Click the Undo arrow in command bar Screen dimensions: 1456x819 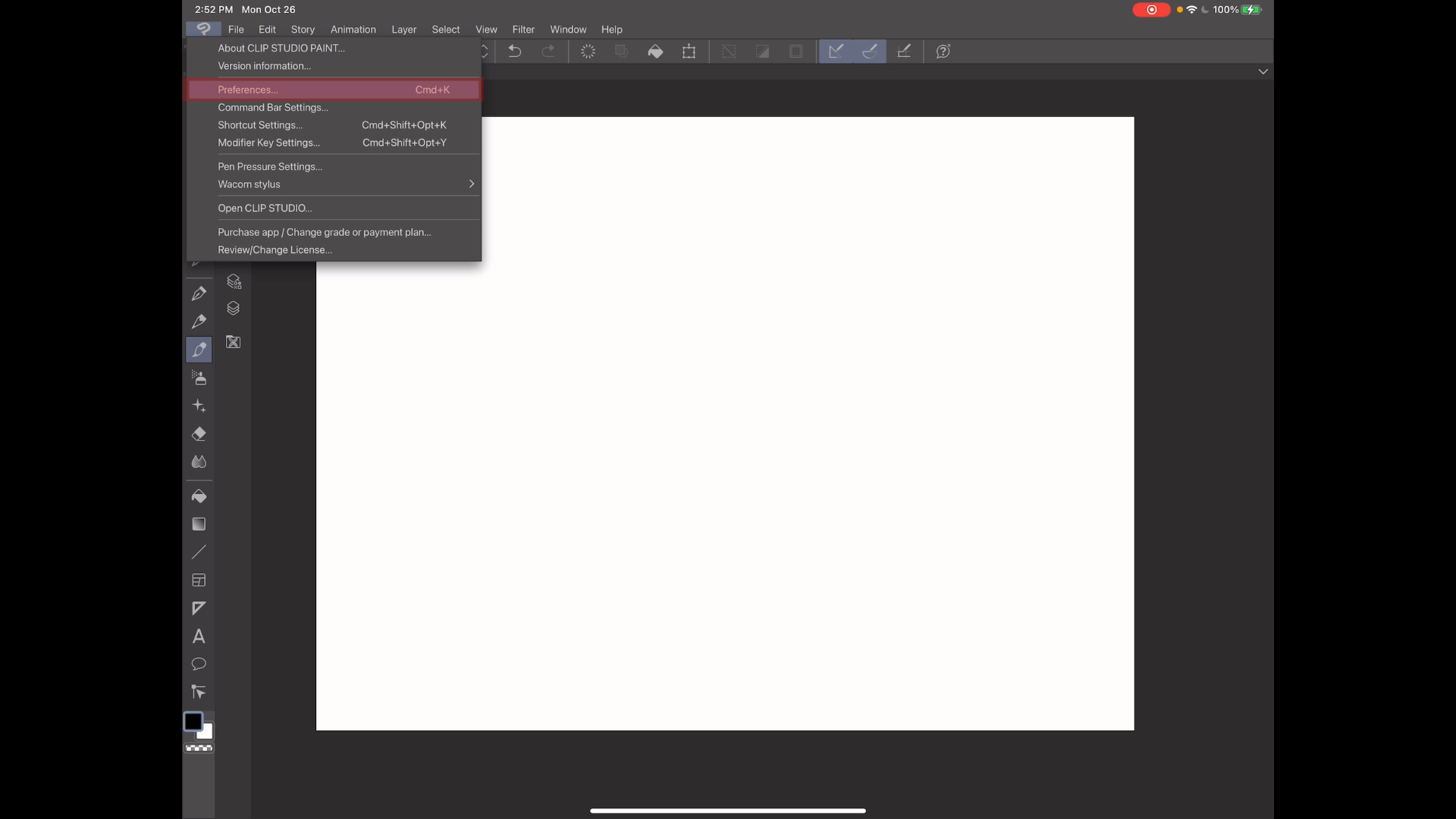pos(515,52)
